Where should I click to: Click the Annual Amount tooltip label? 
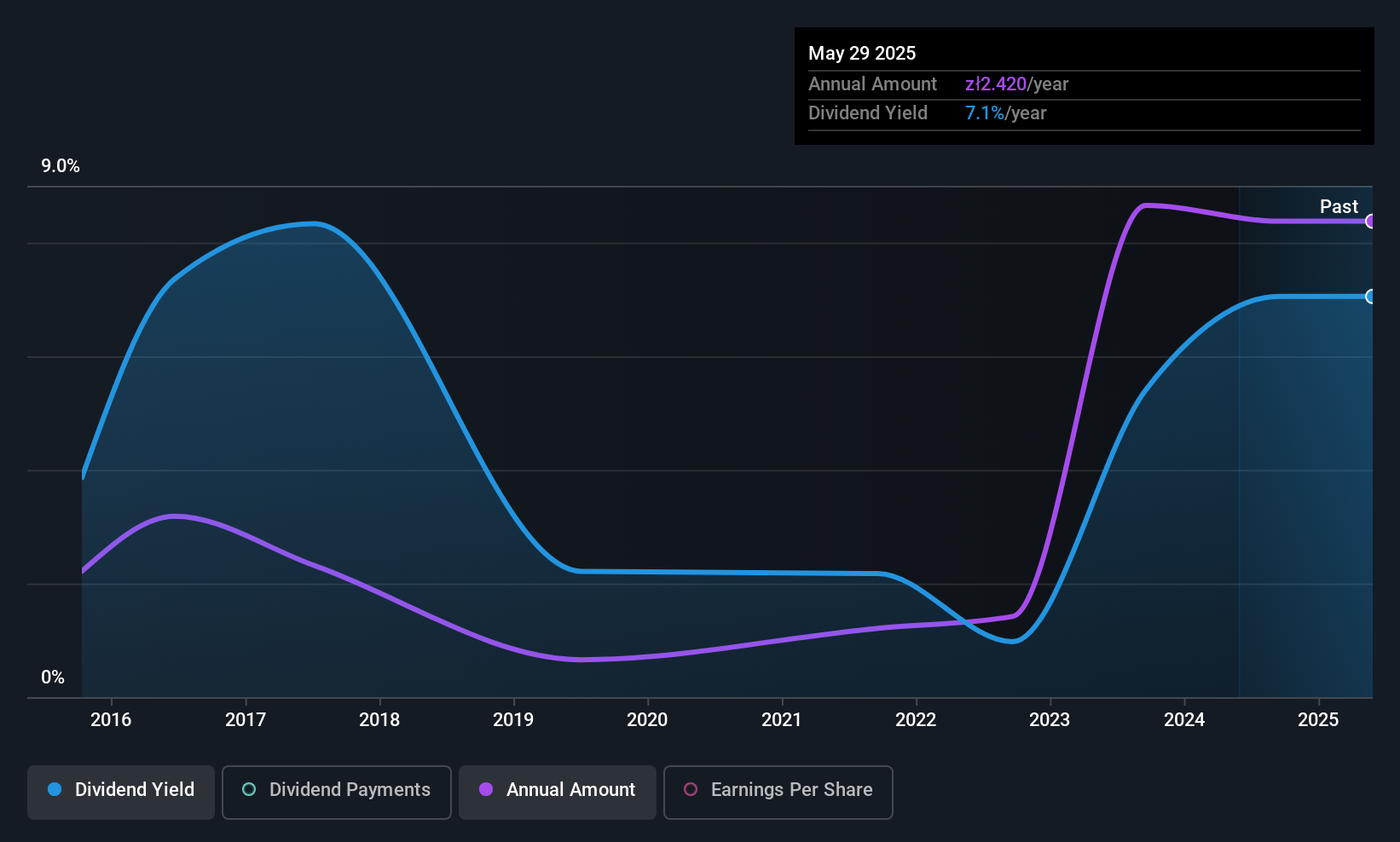[872, 84]
